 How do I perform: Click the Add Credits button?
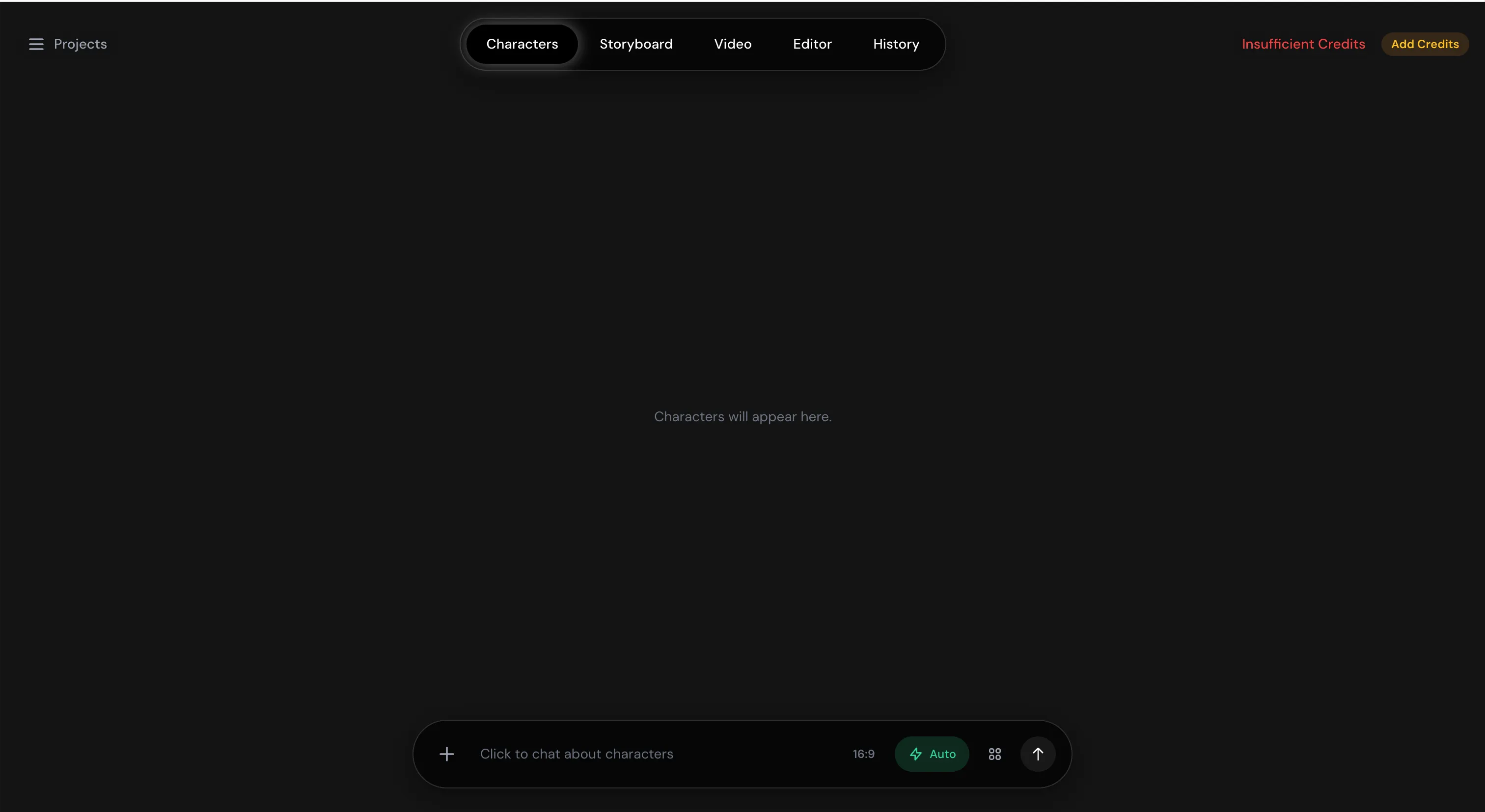click(1425, 44)
